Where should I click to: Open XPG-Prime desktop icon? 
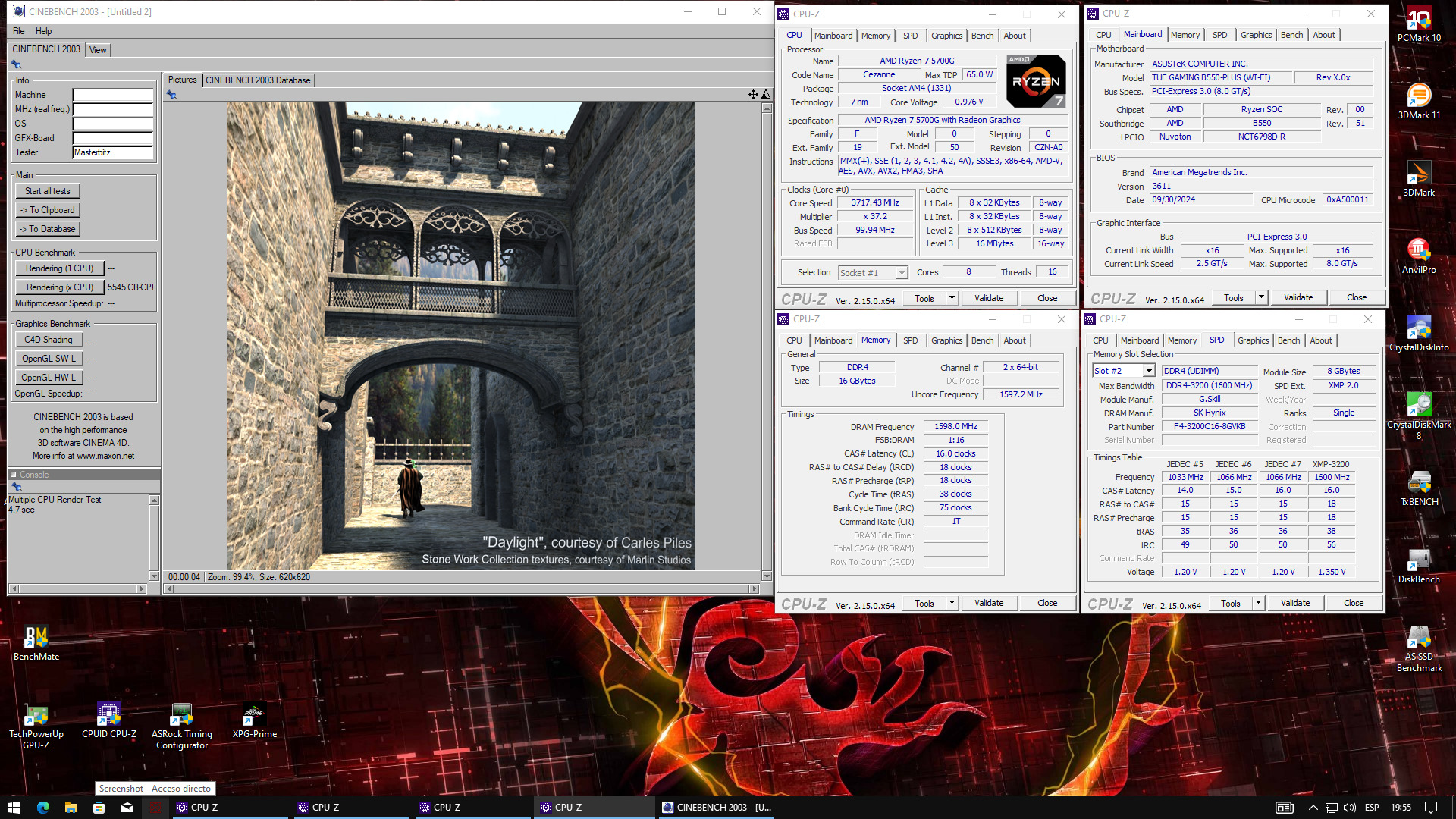tap(255, 720)
